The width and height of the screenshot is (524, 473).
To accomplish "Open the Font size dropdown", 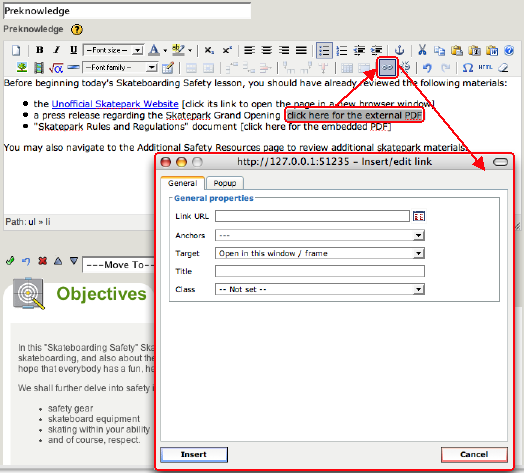I will point(114,50).
